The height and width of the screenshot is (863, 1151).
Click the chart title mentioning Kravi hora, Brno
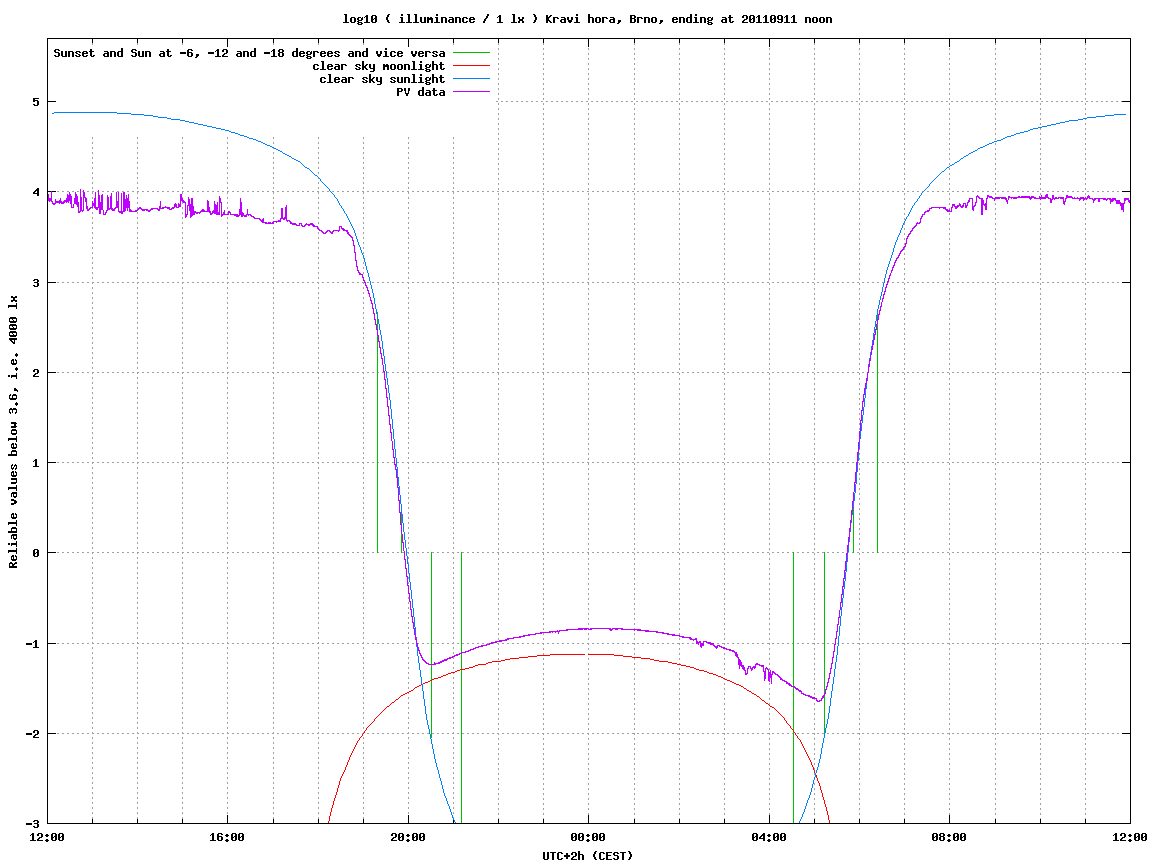(587, 19)
